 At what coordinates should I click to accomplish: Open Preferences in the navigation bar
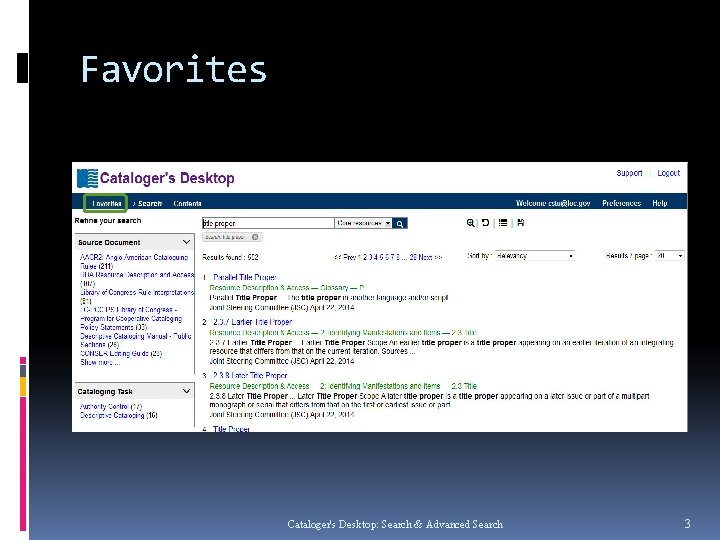click(x=621, y=203)
